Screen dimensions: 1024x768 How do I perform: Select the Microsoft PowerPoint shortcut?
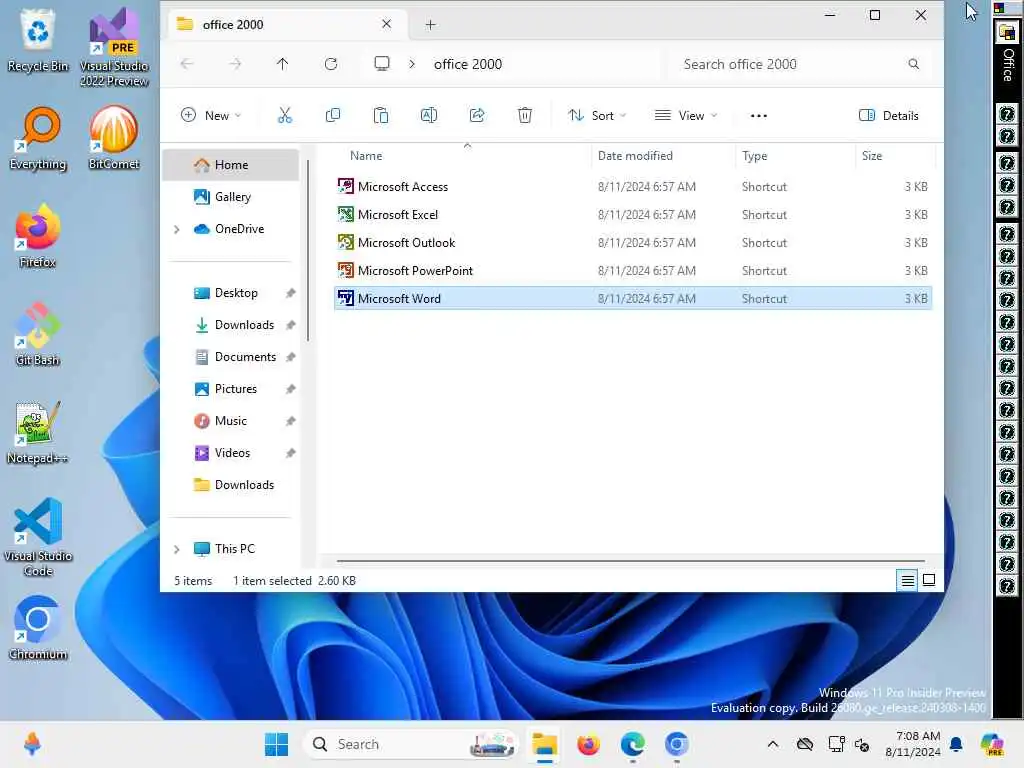pos(632,271)
